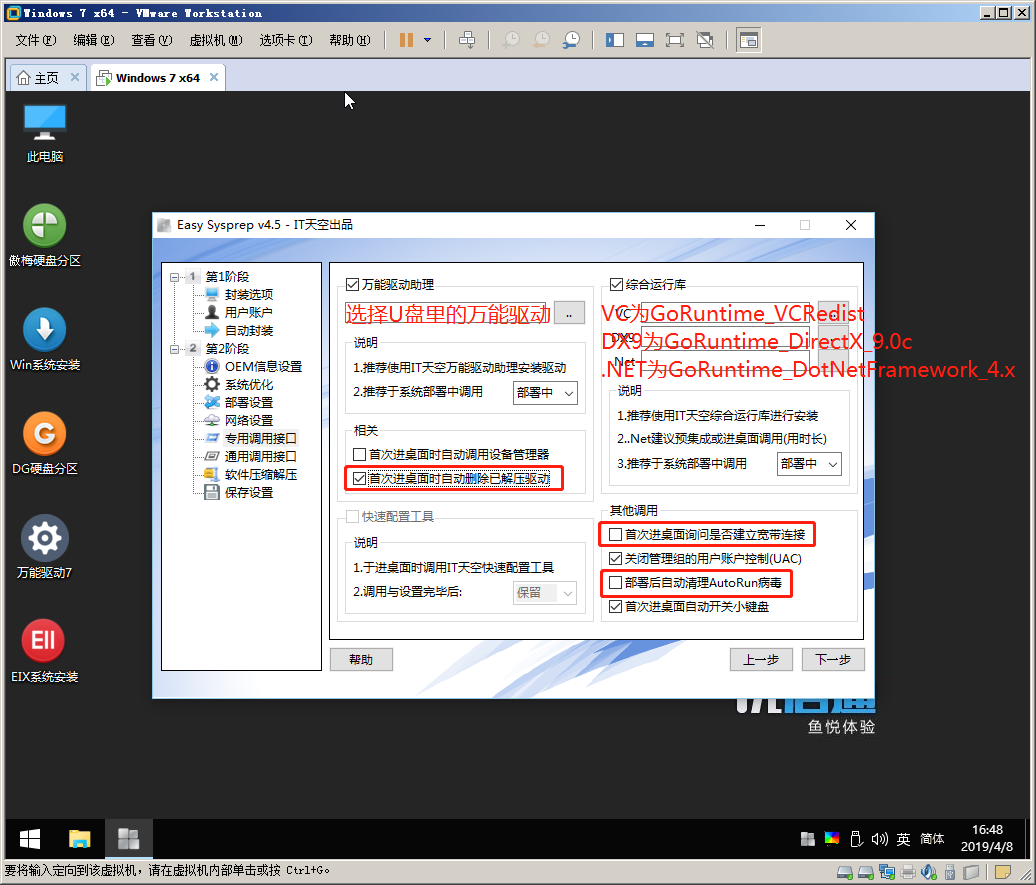This screenshot has height=885, width=1036.
Task: Open 此电脑 desktop icon
Action: (x=44, y=132)
